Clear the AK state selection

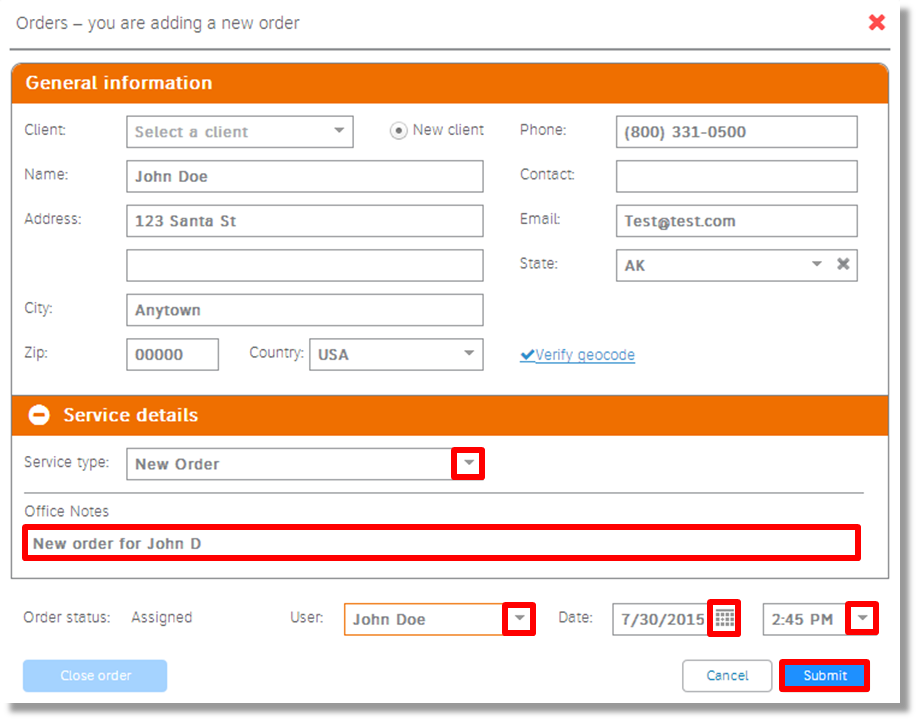click(x=843, y=264)
